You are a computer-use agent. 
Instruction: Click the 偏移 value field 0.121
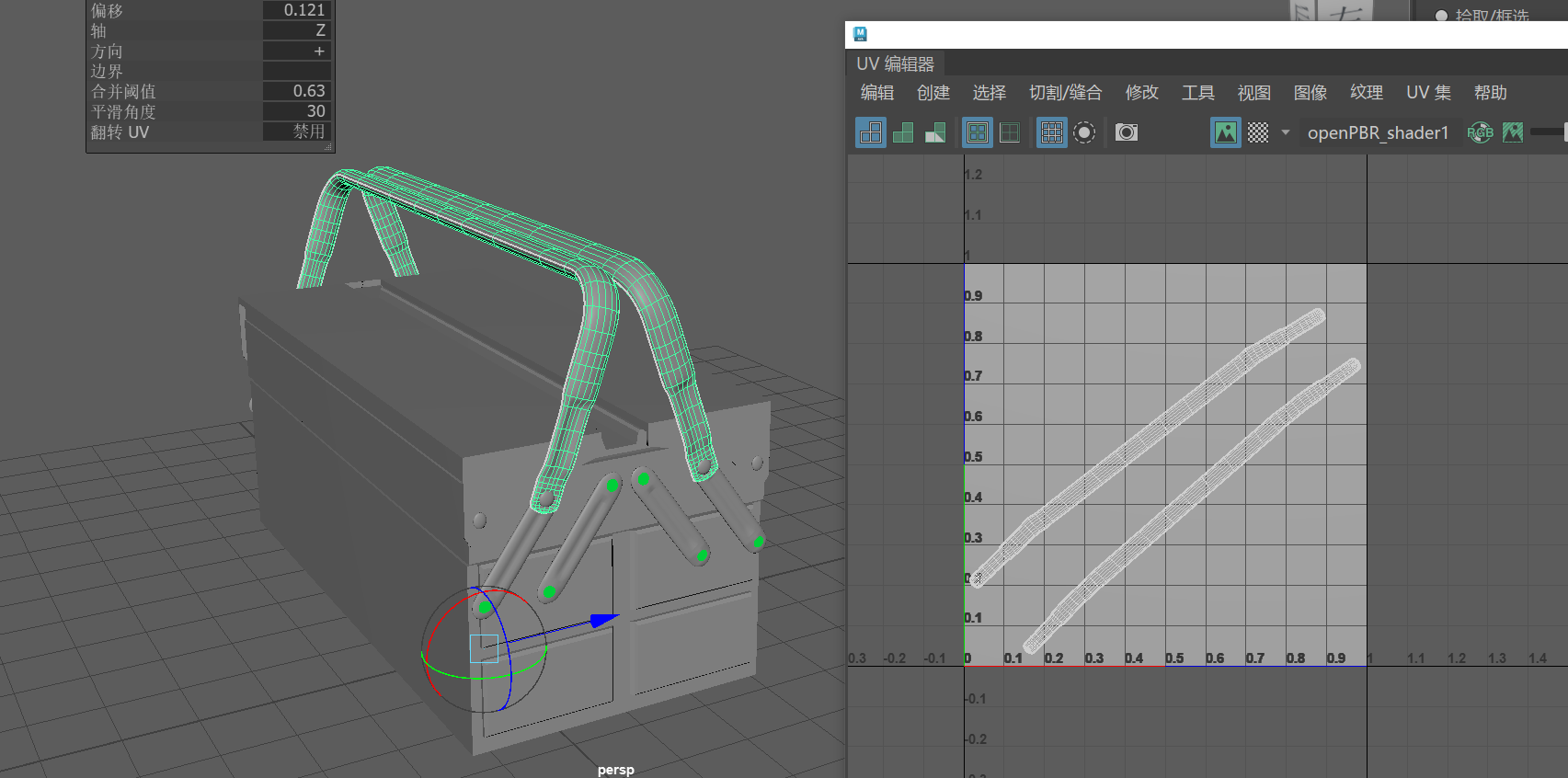(297, 10)
